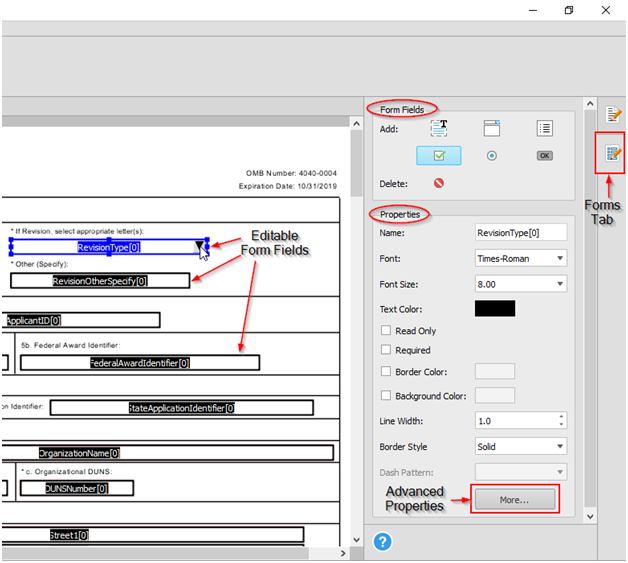628x563 pixels.
Task: Click the Line Width value field
Action: [x=517, y=421]
